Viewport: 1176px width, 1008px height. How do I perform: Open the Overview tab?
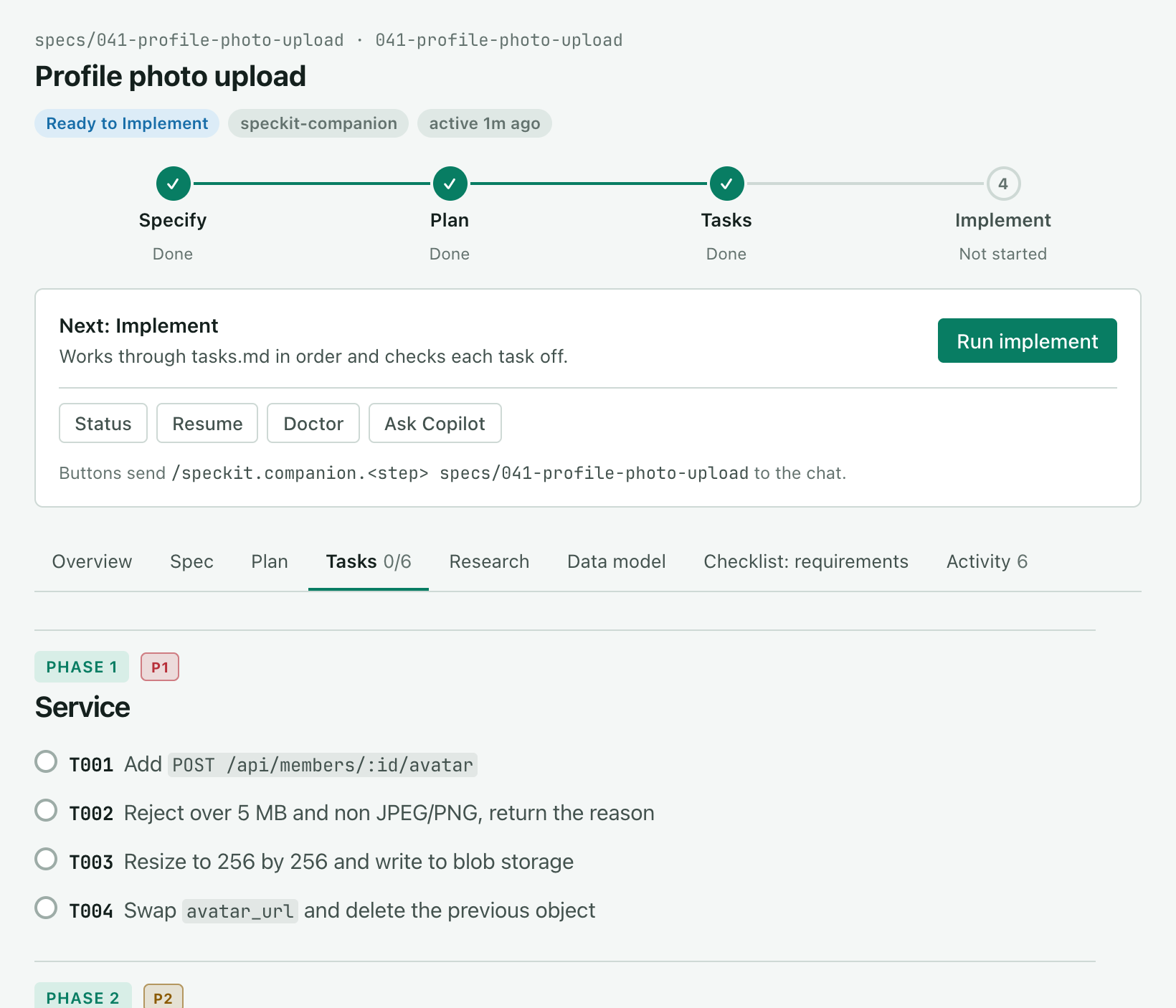(92, 561)
